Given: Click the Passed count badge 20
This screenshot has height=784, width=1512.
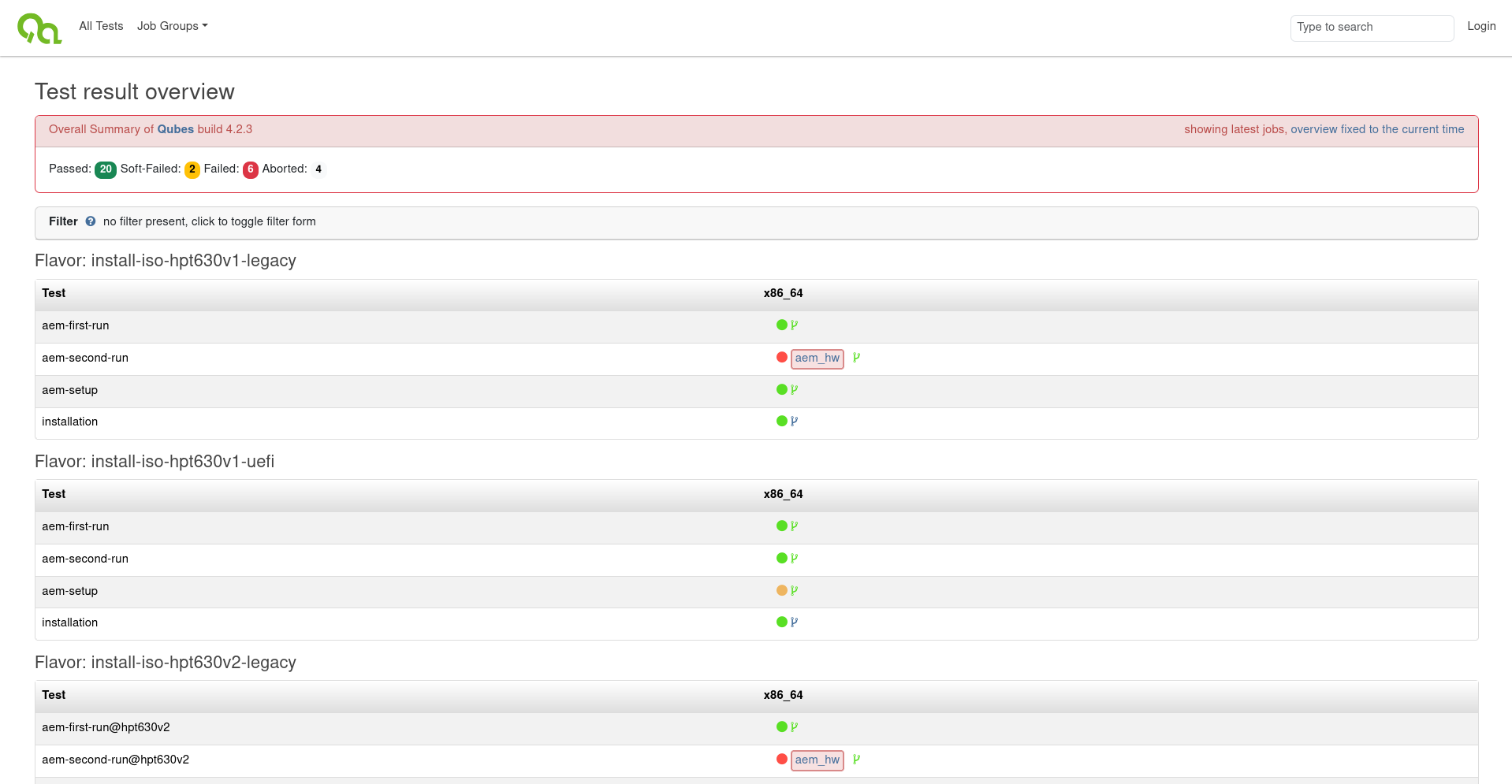Looking at the screenshot, I should pyautogui.click(x=106, y=169).
